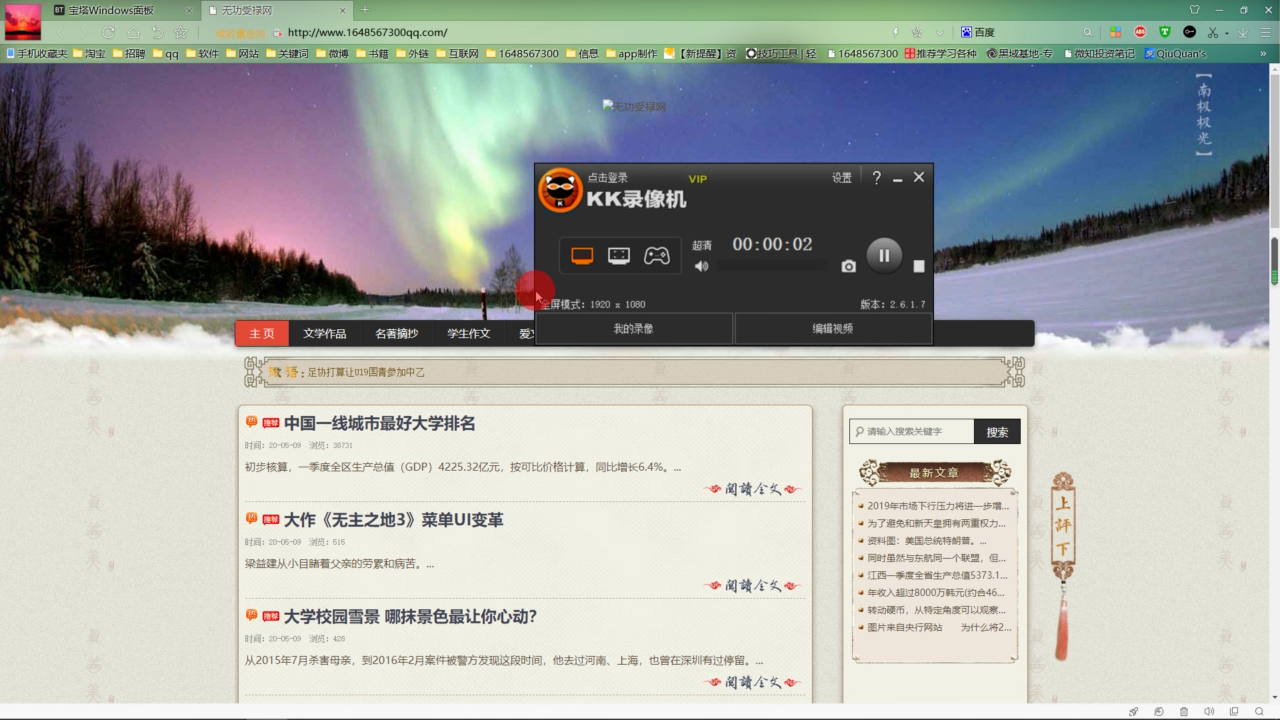This screenshot has height=720, width=1280.
Task: Open the green shield extension icon
Action: (1164, 32)
